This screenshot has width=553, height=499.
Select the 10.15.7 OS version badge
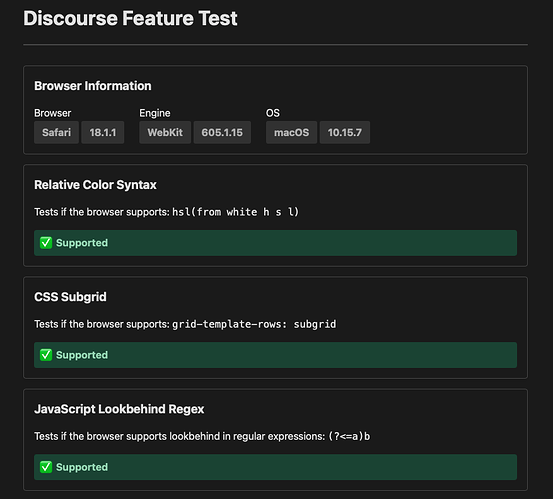click(x=345, y=132)
